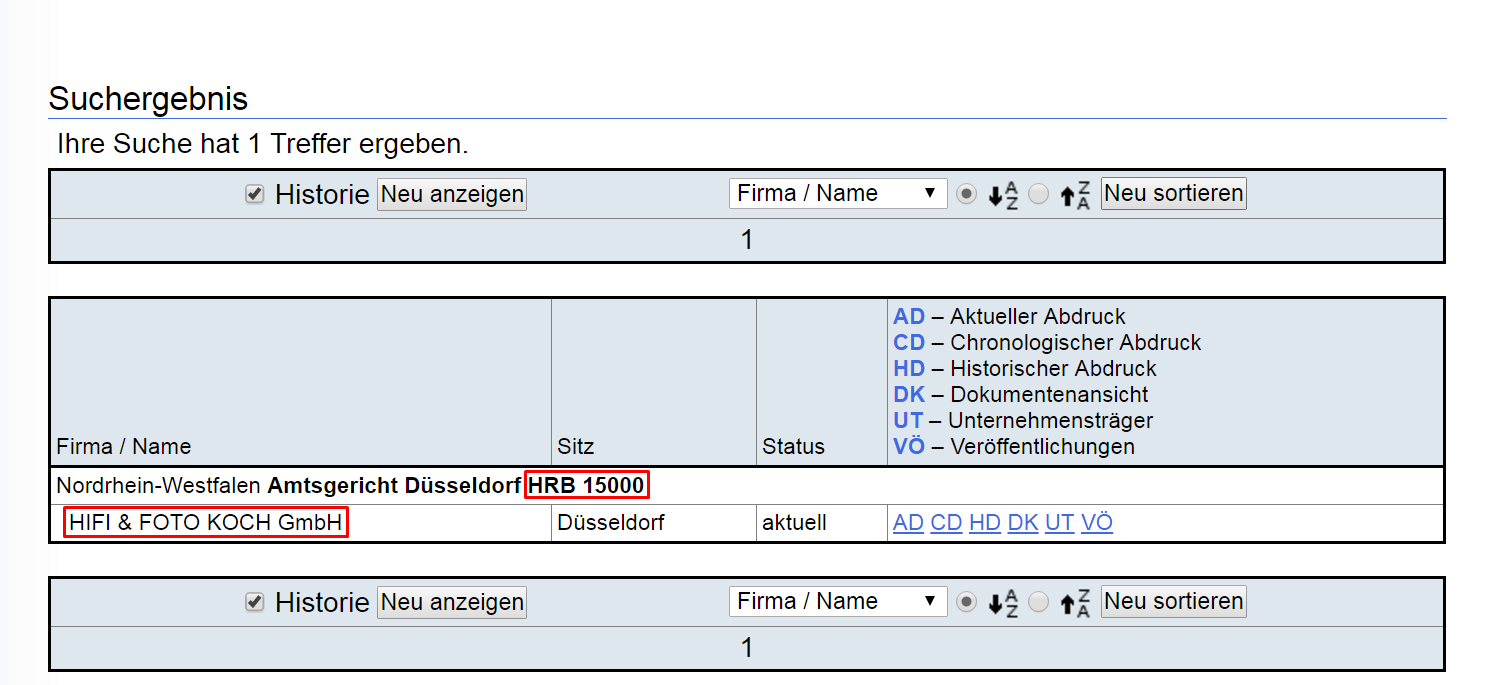
Task: Click the bottom Neu anzeigen button
Action: click(x=452, y=602)
